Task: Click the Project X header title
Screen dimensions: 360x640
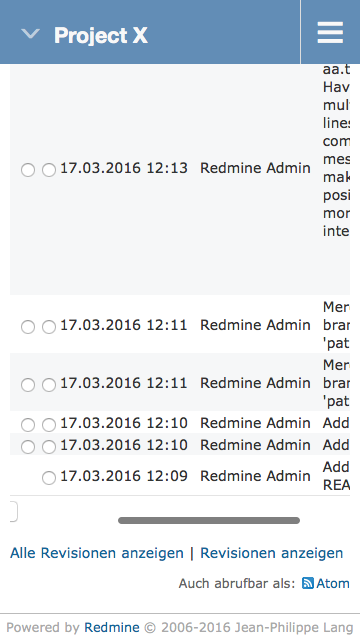Action: pos(100,35)
